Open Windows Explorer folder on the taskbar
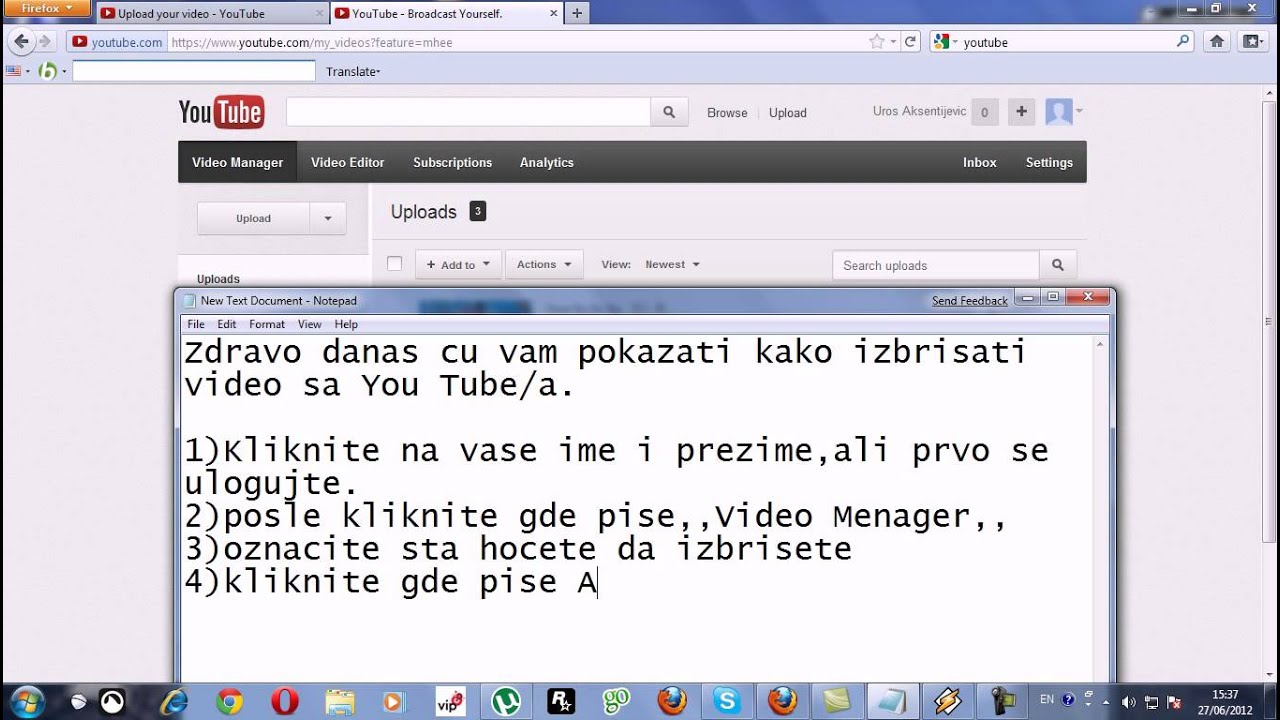This screenshot has width=1280, height=720. click(x=340, y=701)
